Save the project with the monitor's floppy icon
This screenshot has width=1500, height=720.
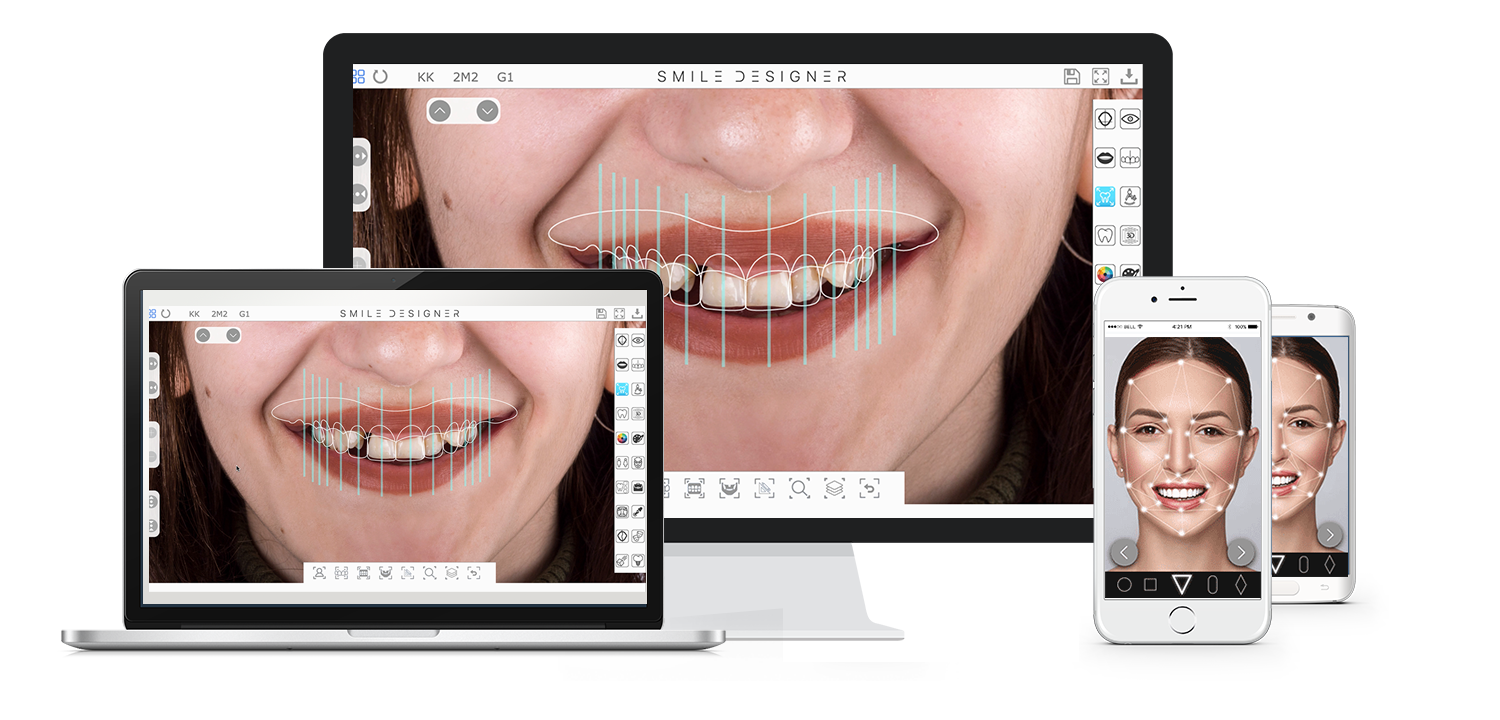point(1072,76)
